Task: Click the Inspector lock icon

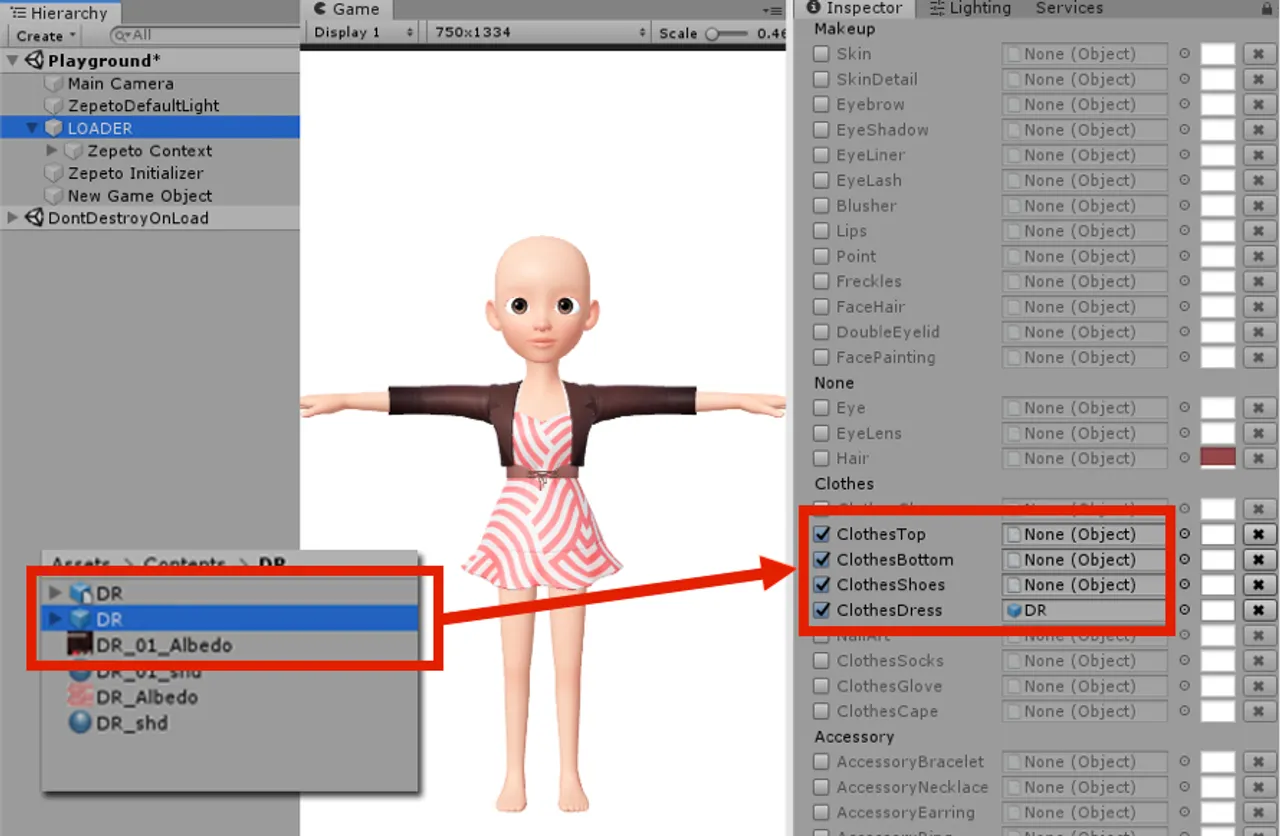Action: tap(1268, 8)
